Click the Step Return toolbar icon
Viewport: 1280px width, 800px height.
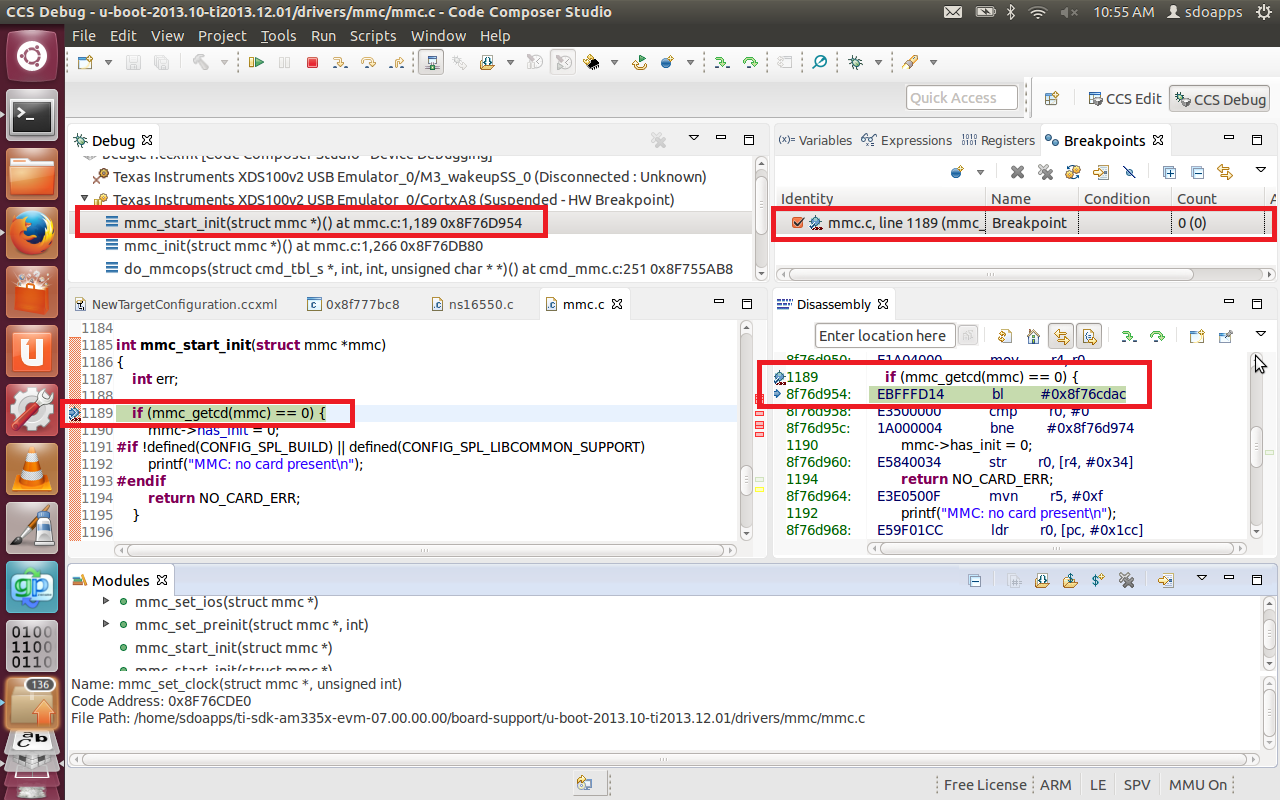coord(397,62)
